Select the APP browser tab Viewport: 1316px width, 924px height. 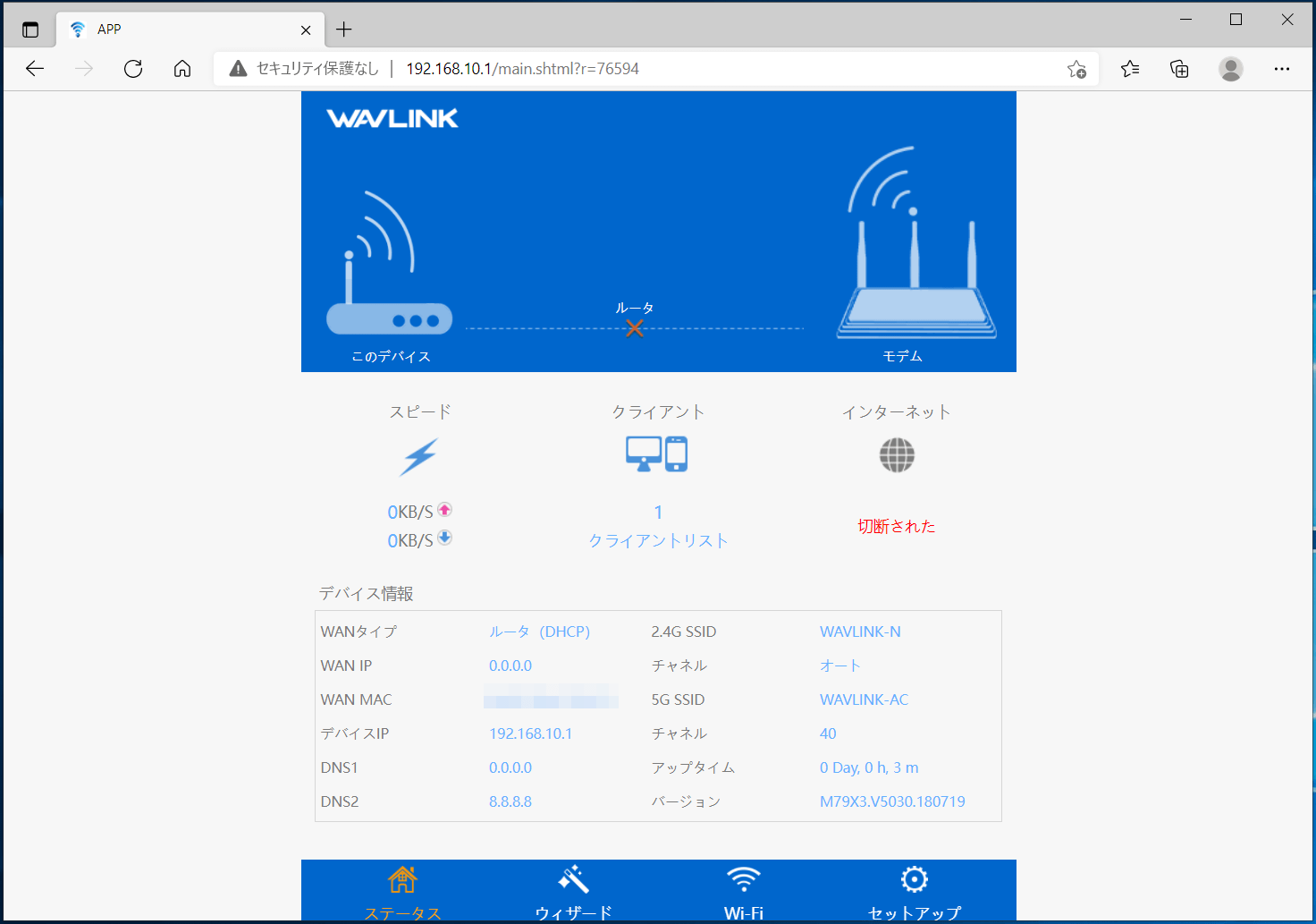tap(190, 30)
